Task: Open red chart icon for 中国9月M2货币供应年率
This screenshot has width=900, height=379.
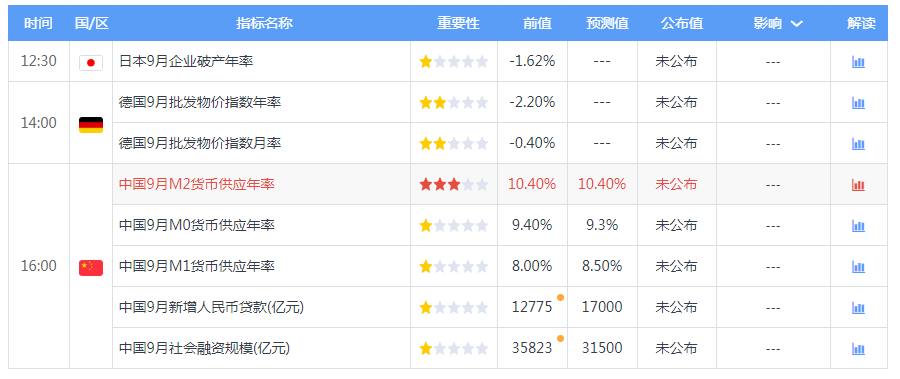Action: pos(858,185)
